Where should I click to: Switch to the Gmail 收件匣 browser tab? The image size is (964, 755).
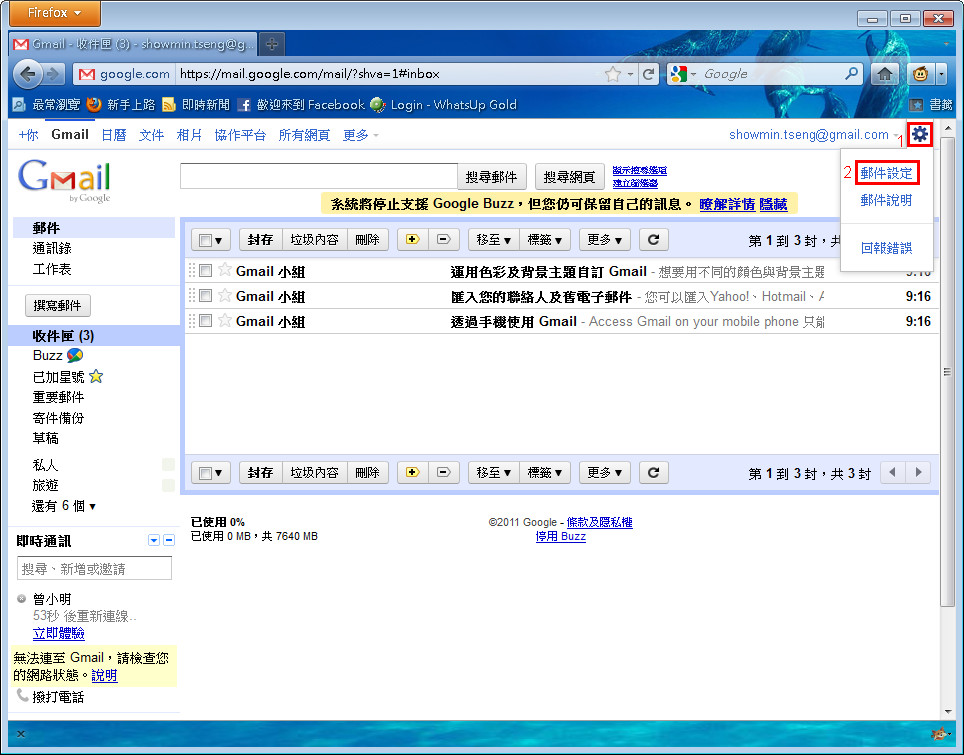[x=133, y=44]
